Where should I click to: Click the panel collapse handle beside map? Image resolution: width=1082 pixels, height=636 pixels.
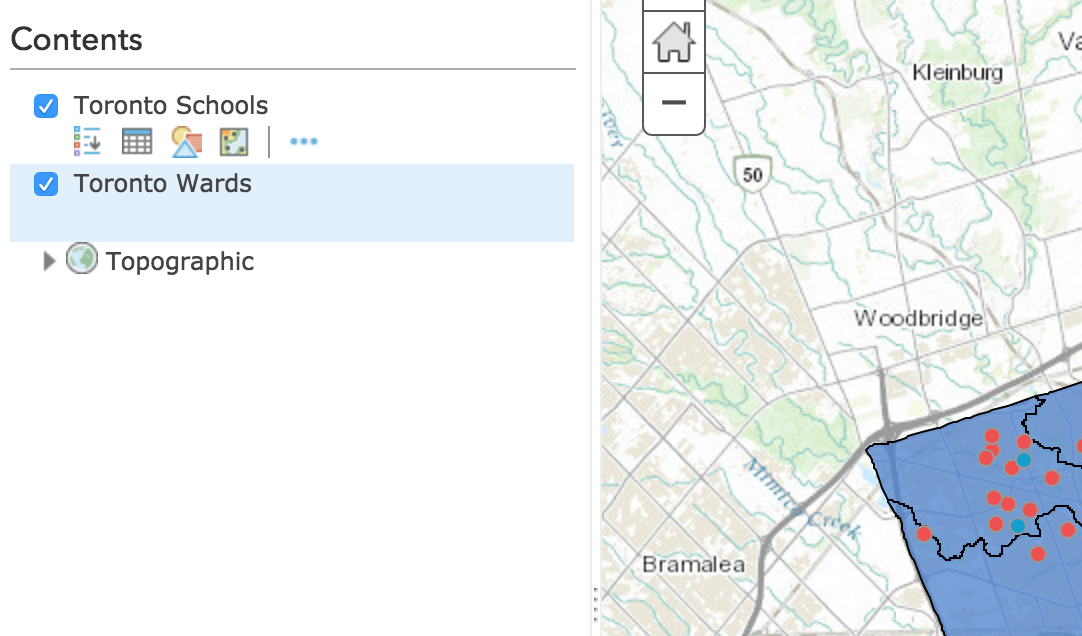[595, 605]
